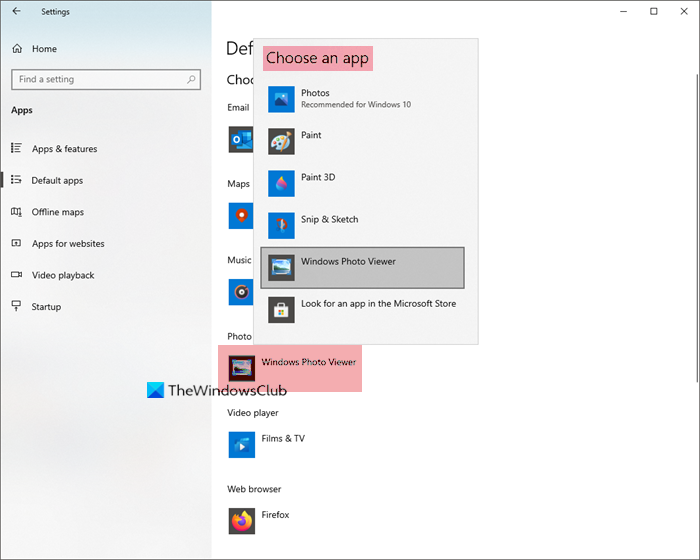Click the Outlook email app icon

click(x=240, y=139)
